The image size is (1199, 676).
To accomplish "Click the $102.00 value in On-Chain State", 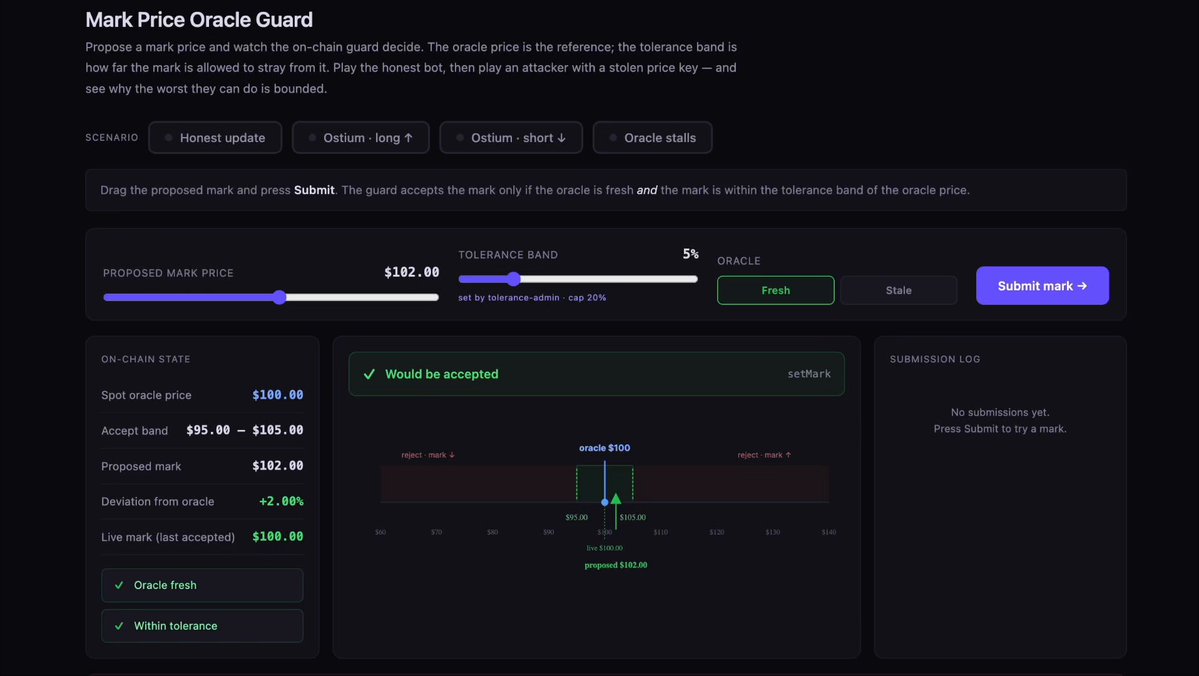I will point(278,466).
